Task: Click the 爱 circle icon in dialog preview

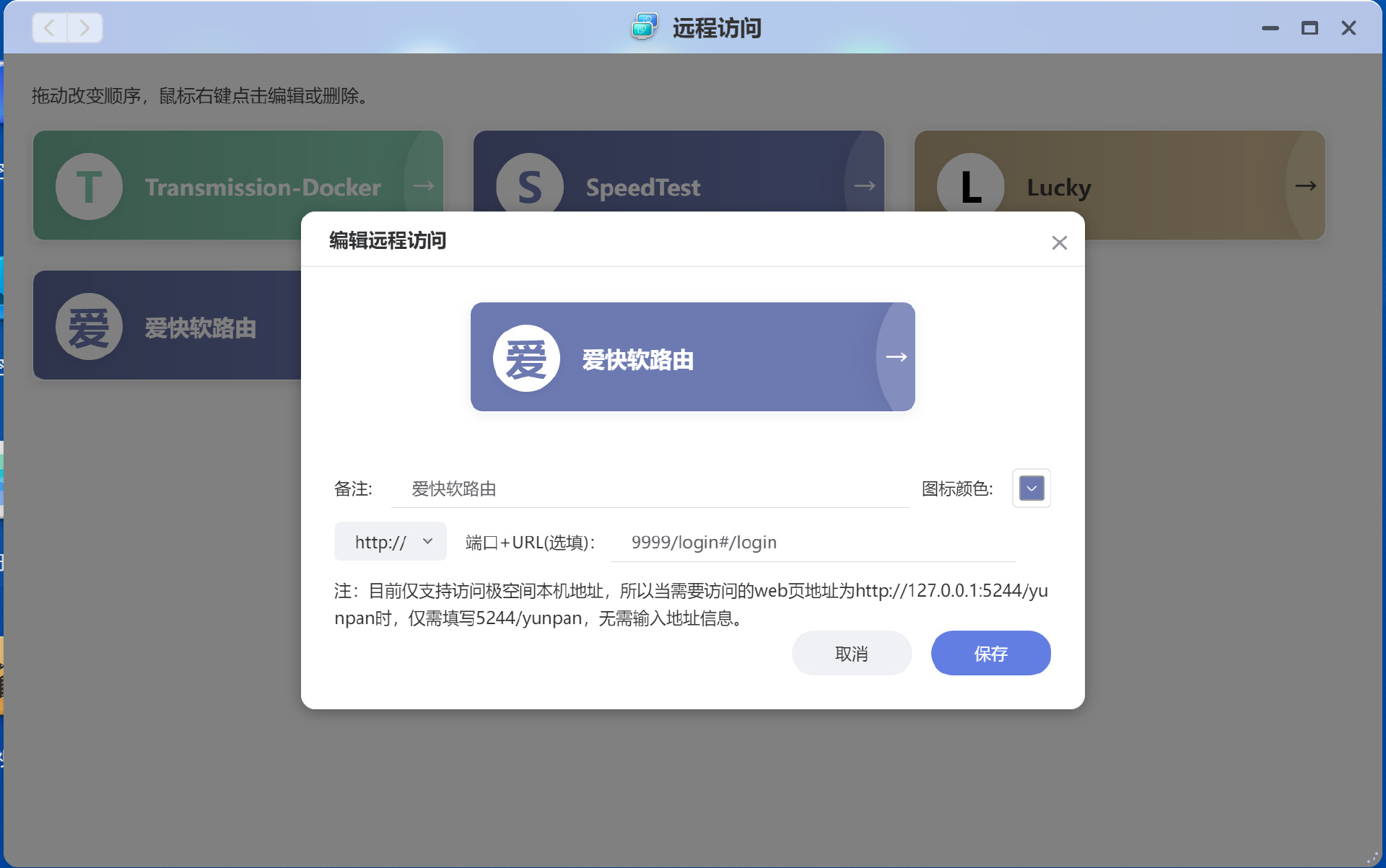Action: click(x=526, y=358)
